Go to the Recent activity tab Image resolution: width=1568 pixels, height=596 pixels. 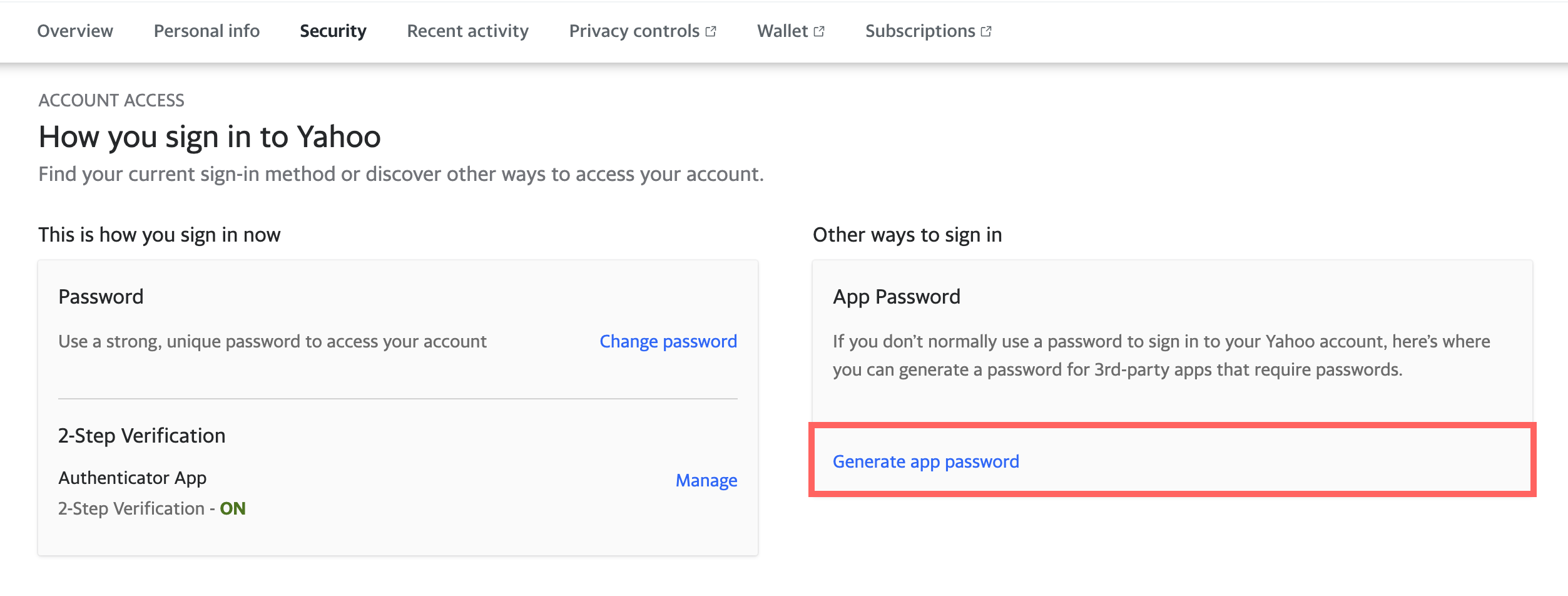tap(467, 31)
